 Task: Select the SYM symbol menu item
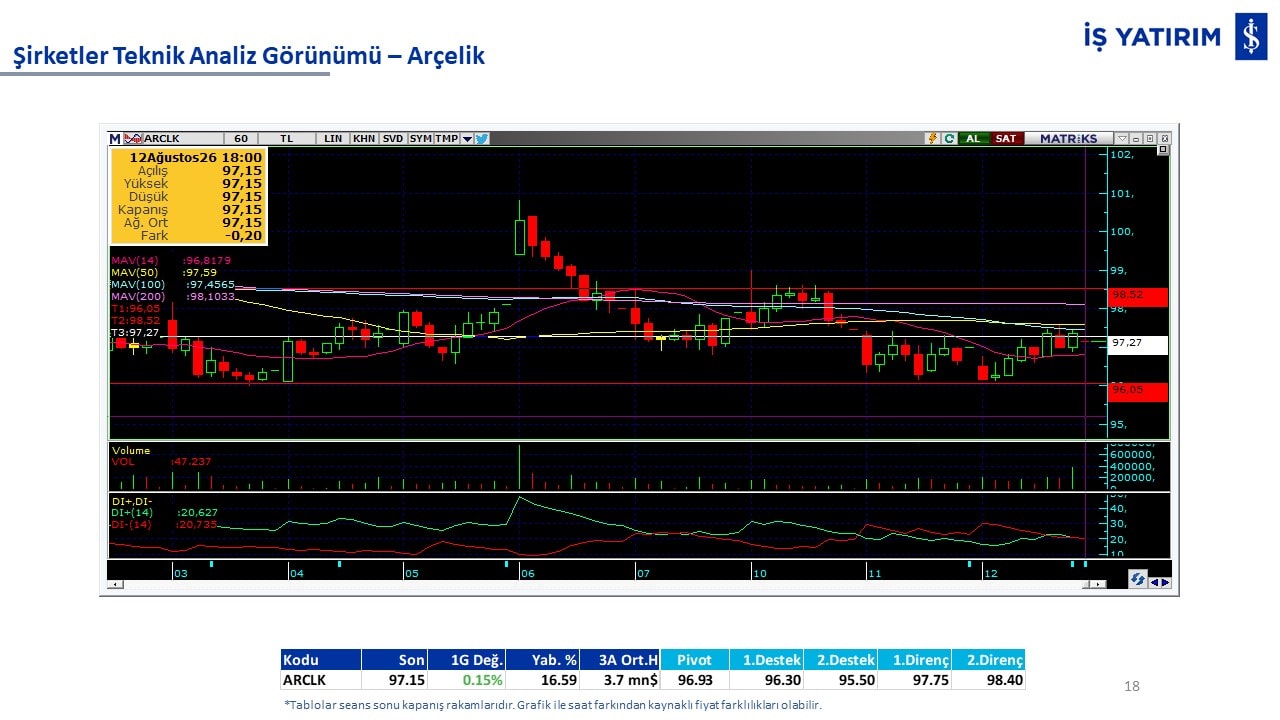[421, 139]
